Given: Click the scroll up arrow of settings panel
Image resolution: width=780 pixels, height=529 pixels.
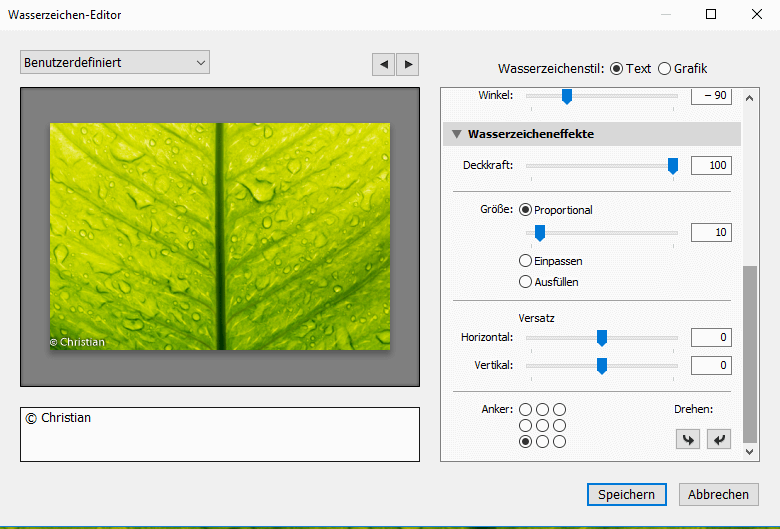Looking at the screenshot, I should click(750, 98).
